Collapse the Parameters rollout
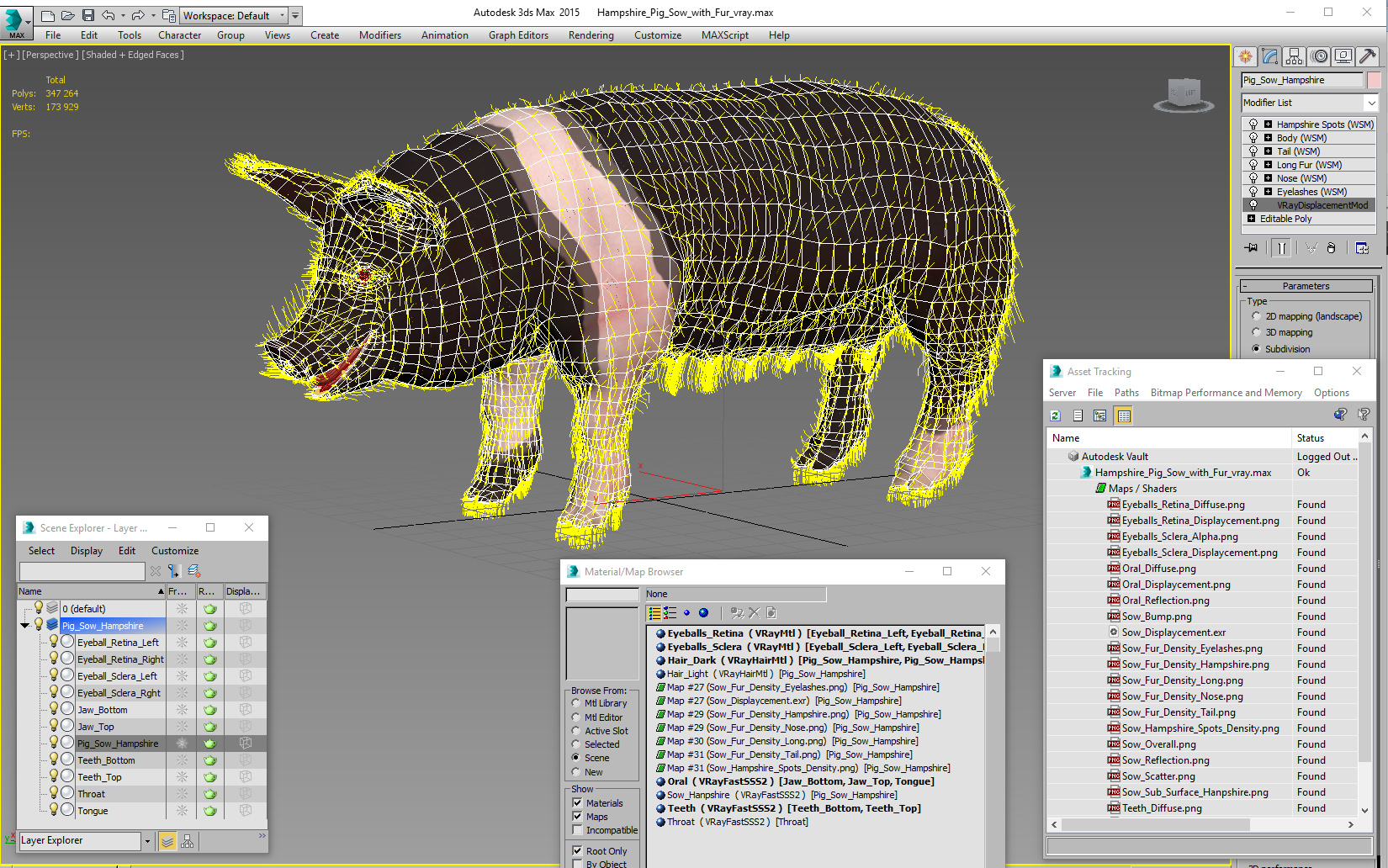 [x=1306, y=286]
